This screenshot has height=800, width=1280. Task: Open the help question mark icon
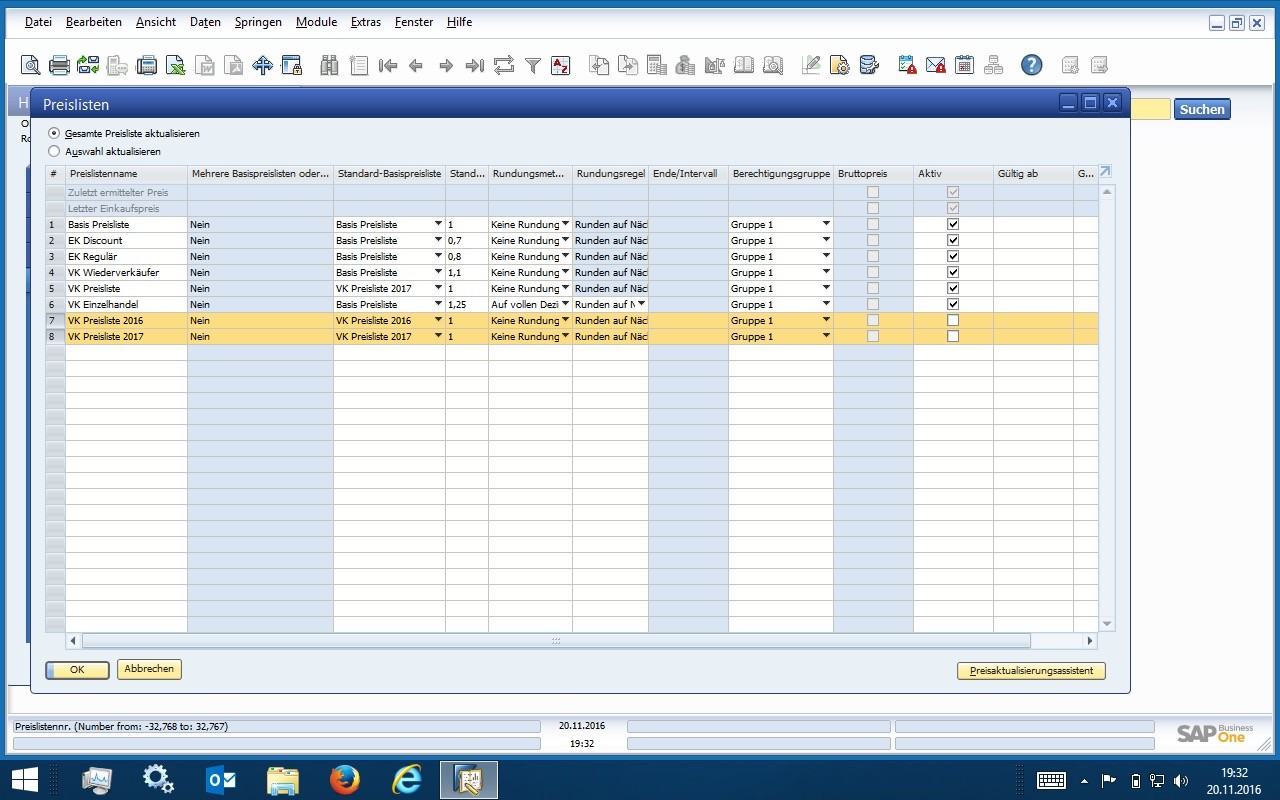(1031, 66)
